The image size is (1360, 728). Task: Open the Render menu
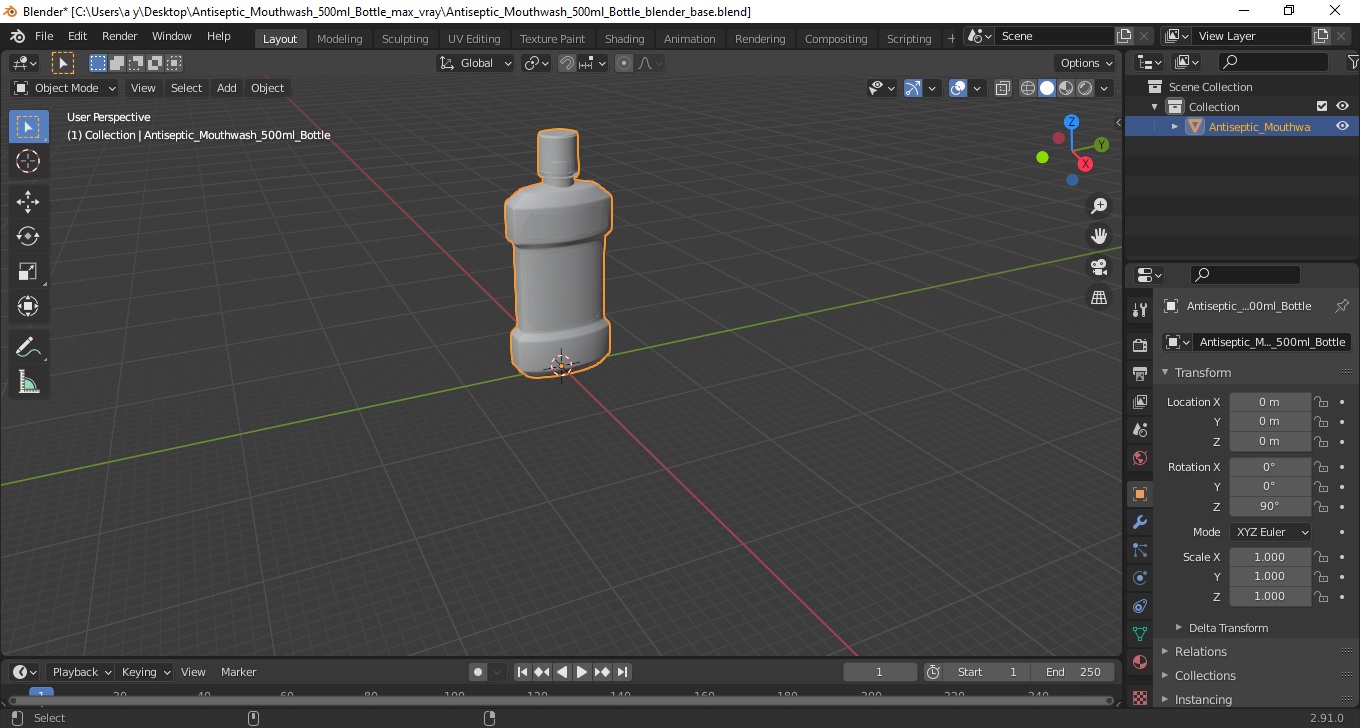pyautogui.click(x=119, y=36)
